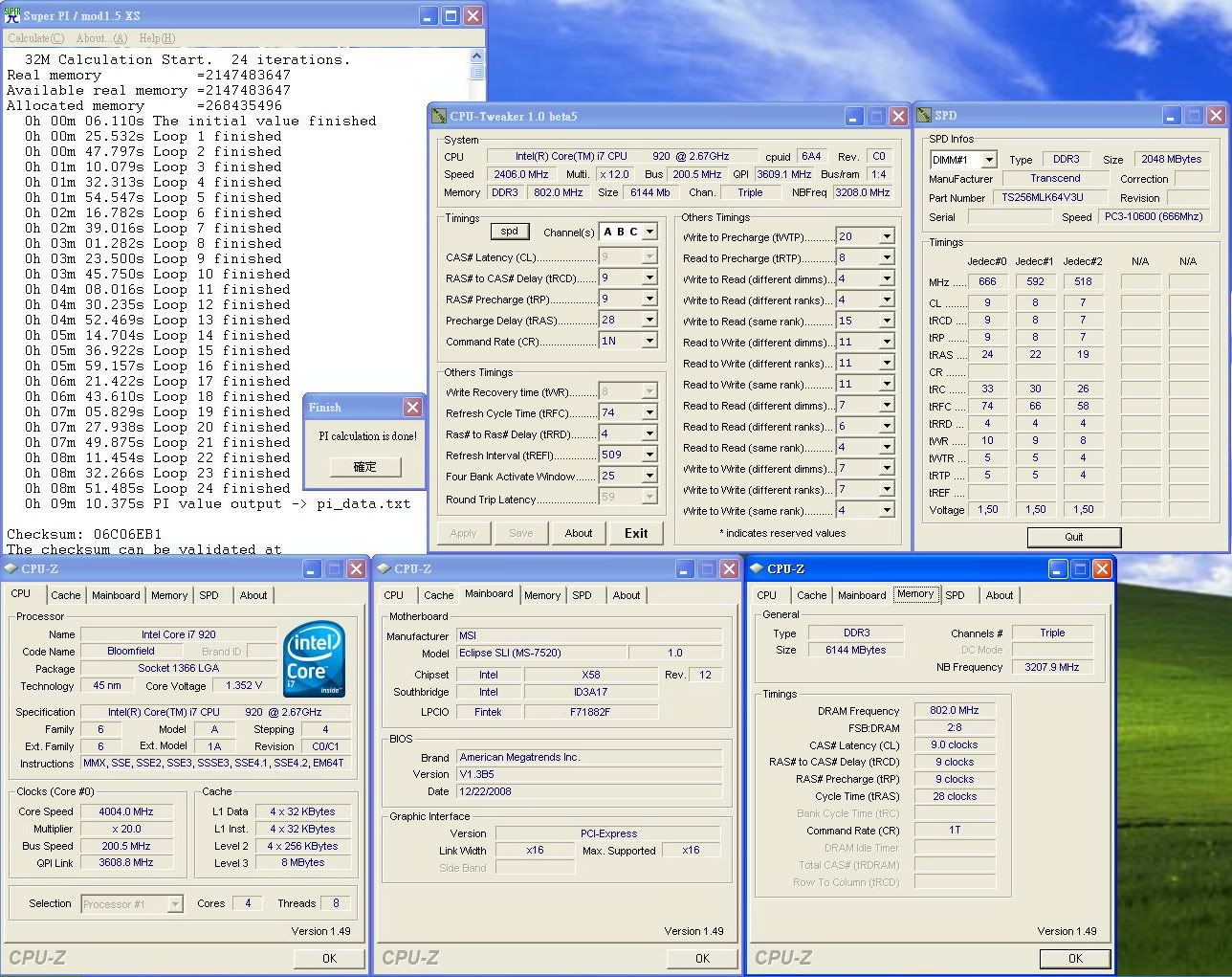Open the About menu in Super PI
This screenshot has height=977, width=1232.
(x=101, y=38)
